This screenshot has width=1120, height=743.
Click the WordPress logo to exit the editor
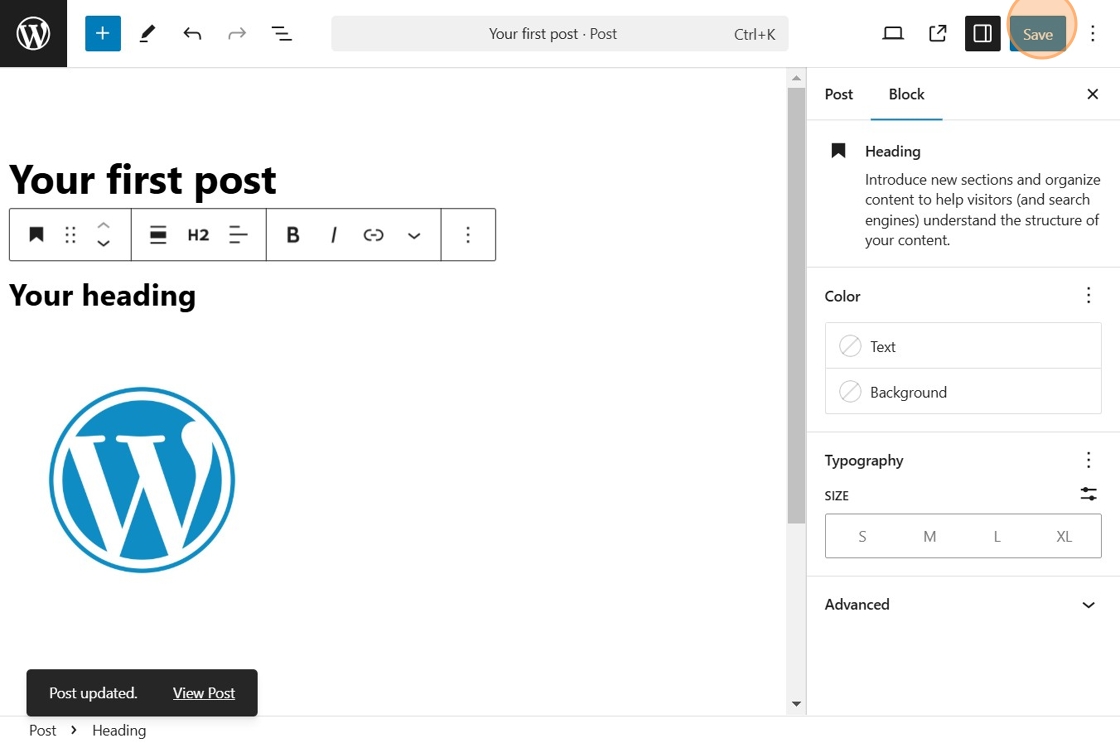(34, 34)
